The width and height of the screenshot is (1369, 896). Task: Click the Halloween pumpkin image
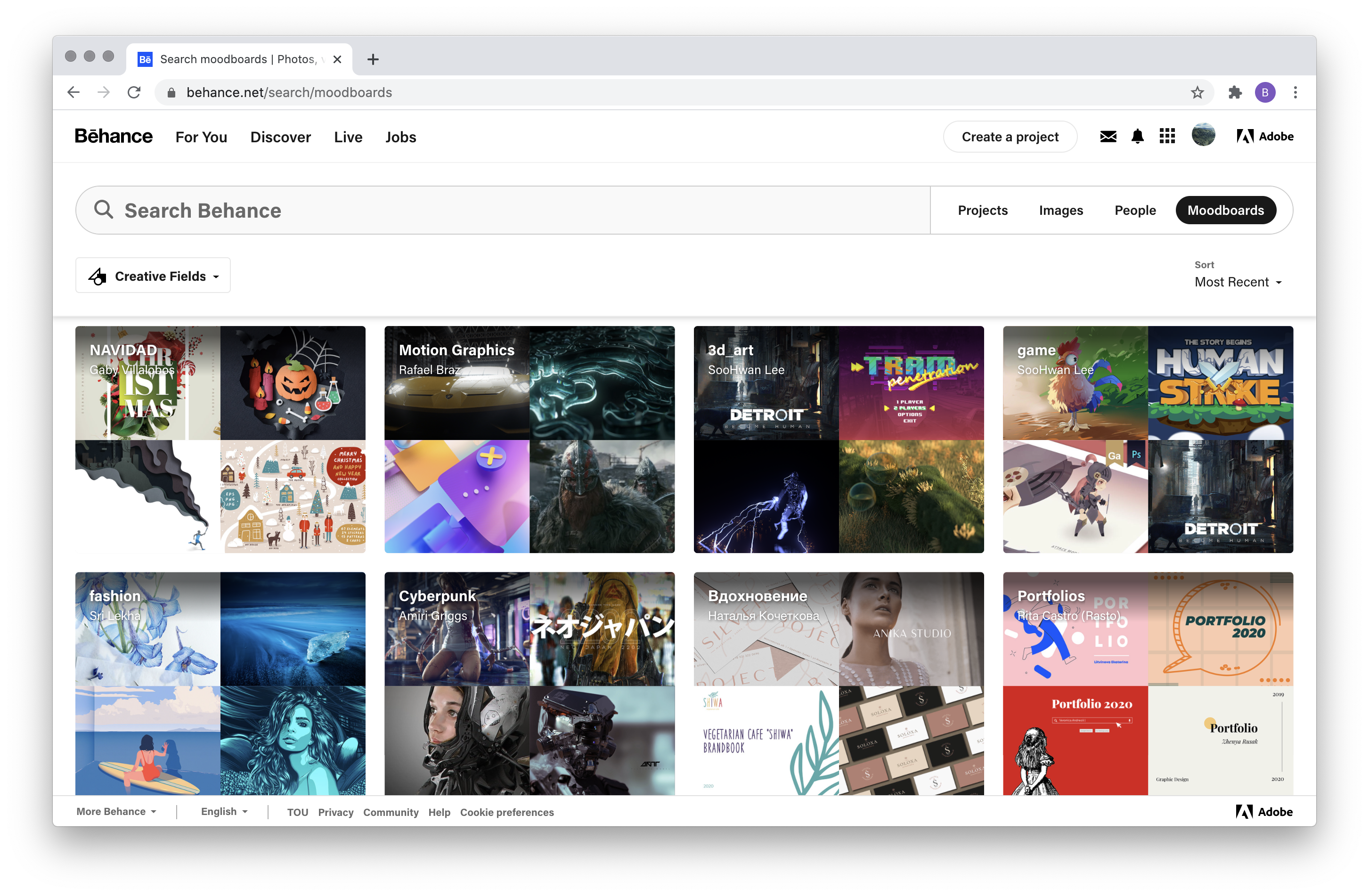click(x=292, y=383)
